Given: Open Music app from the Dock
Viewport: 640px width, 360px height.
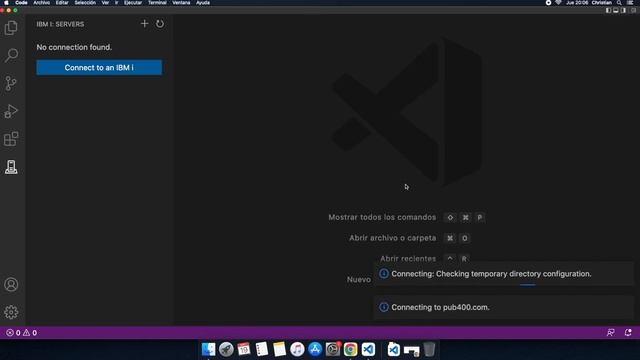Looking at the screenshot, I should coord(297,349).
